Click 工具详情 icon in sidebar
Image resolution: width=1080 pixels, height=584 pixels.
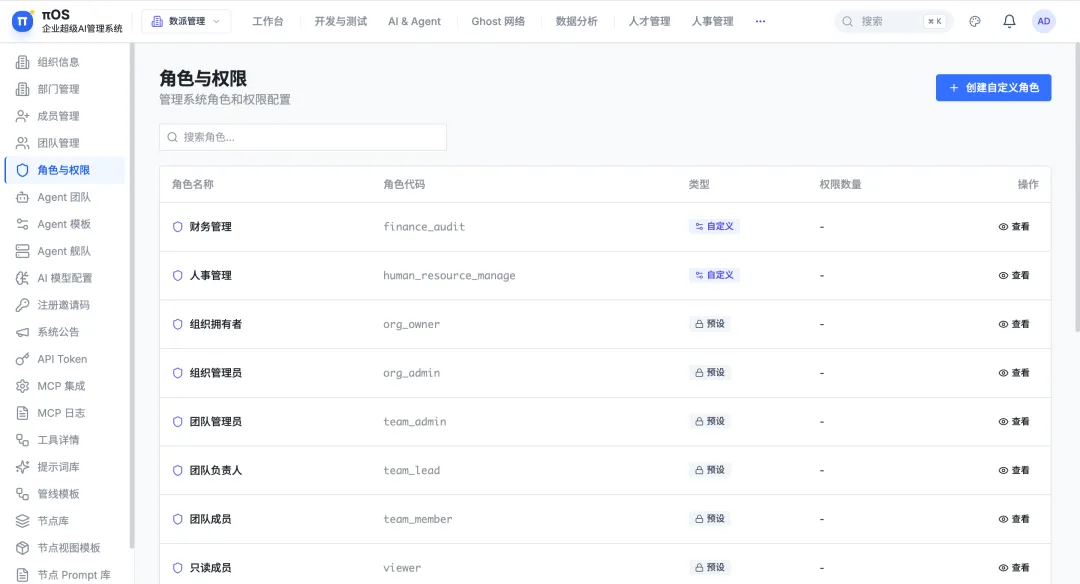(23, 440)
